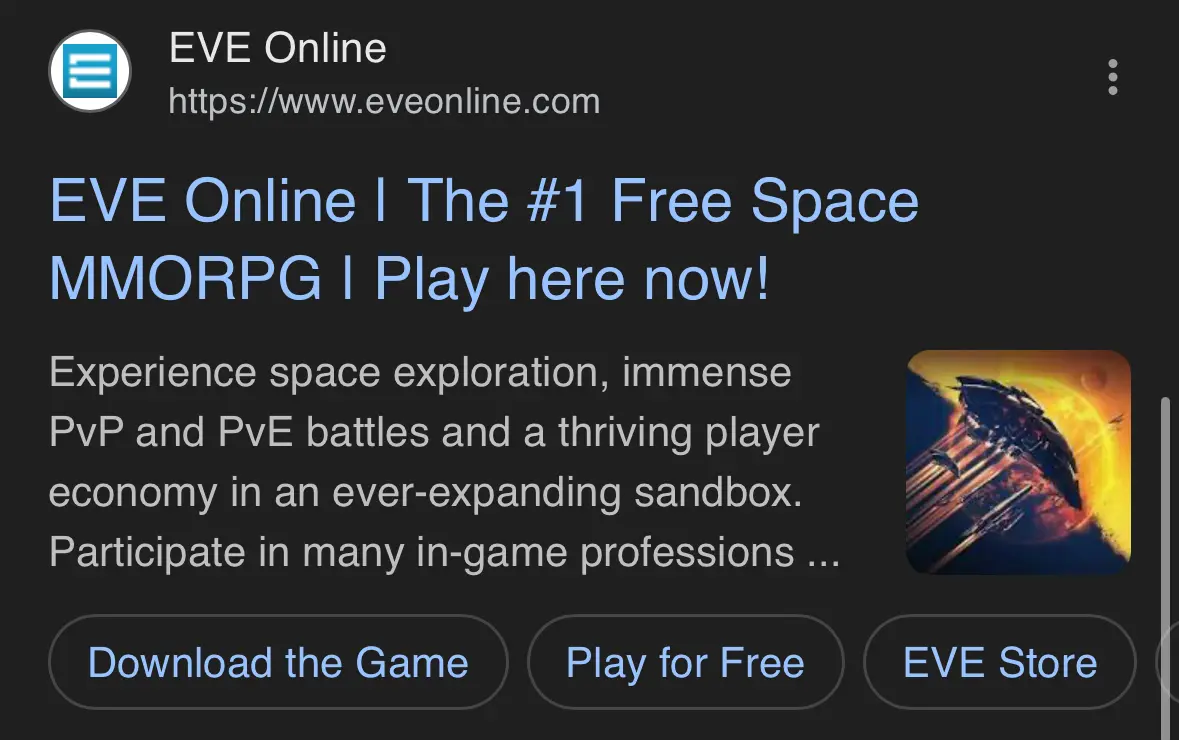Viewport: 1179px width, 740px height.
Task: Click 'MMORPG | Play here now!' title line
Action: coord(410,278)
